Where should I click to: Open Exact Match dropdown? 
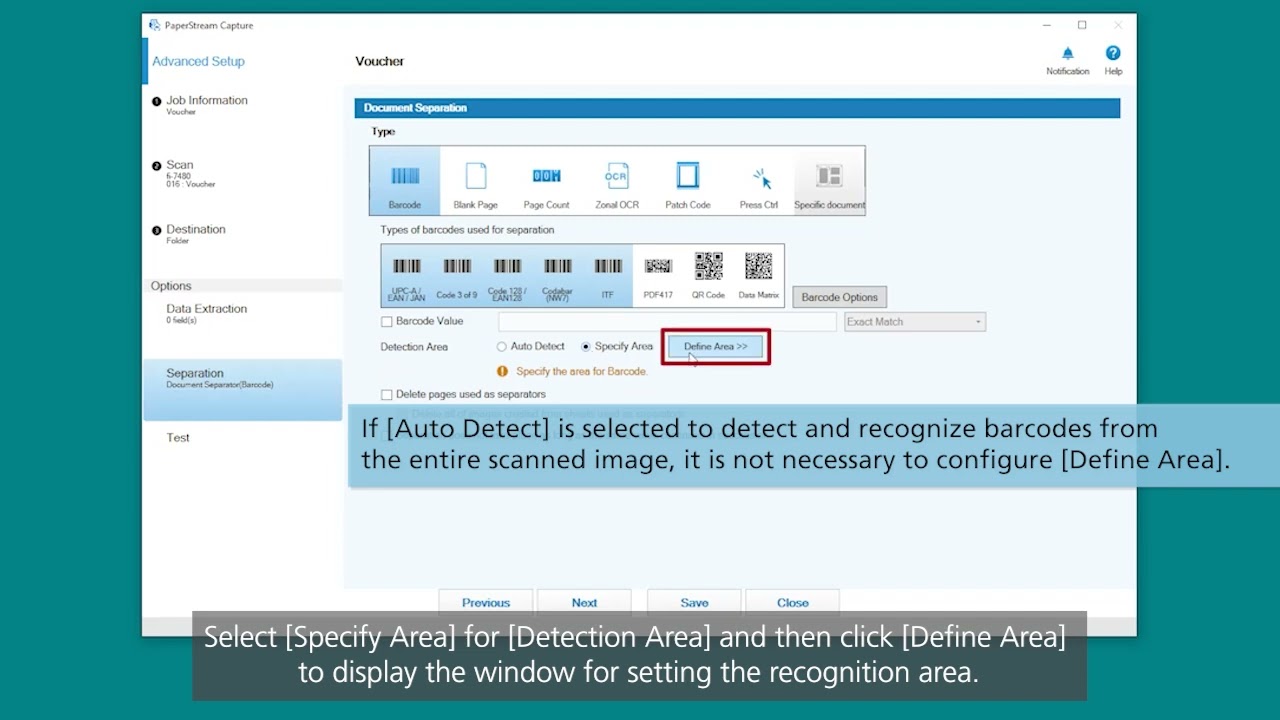(915, 322)
